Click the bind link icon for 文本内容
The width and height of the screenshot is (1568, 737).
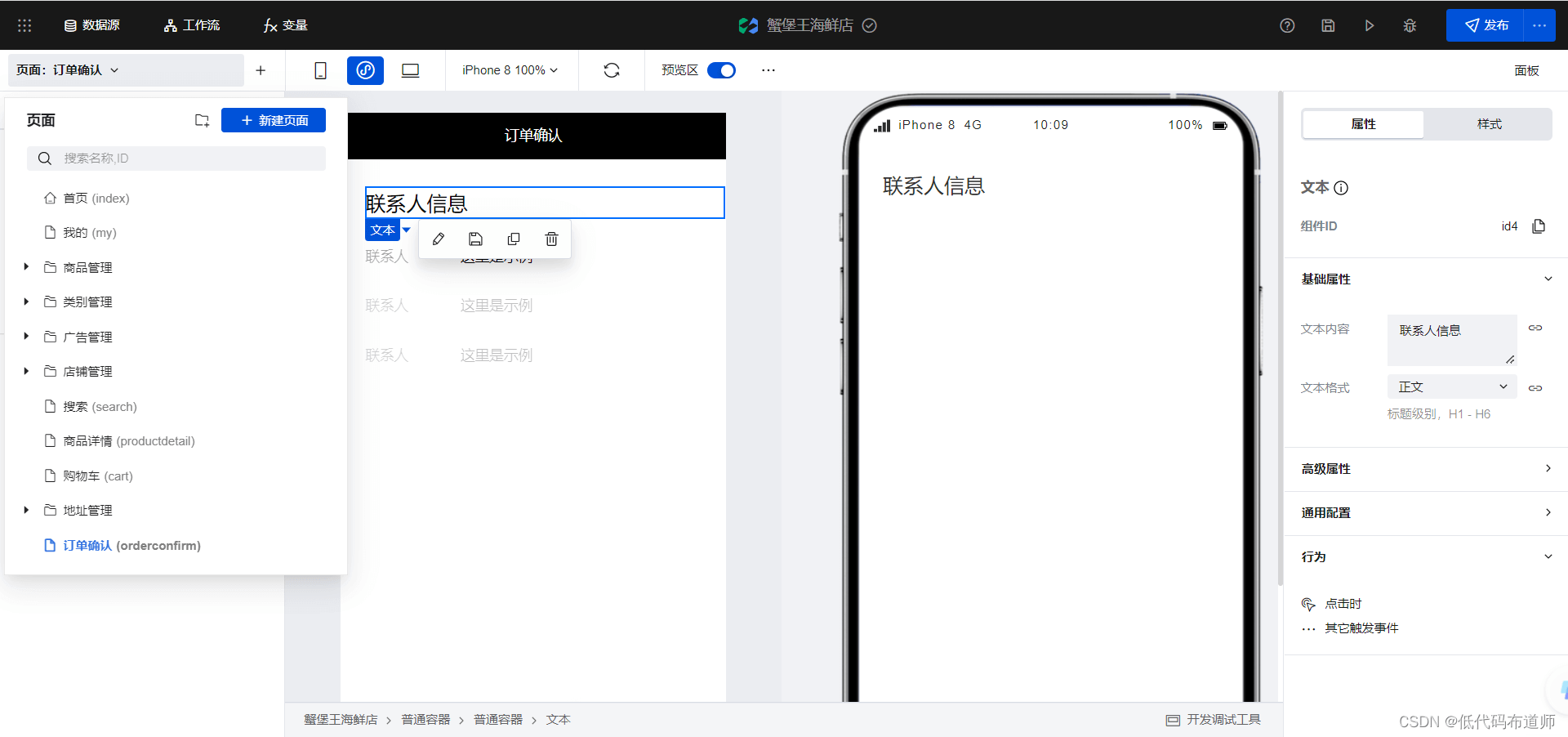point(1535,328)
